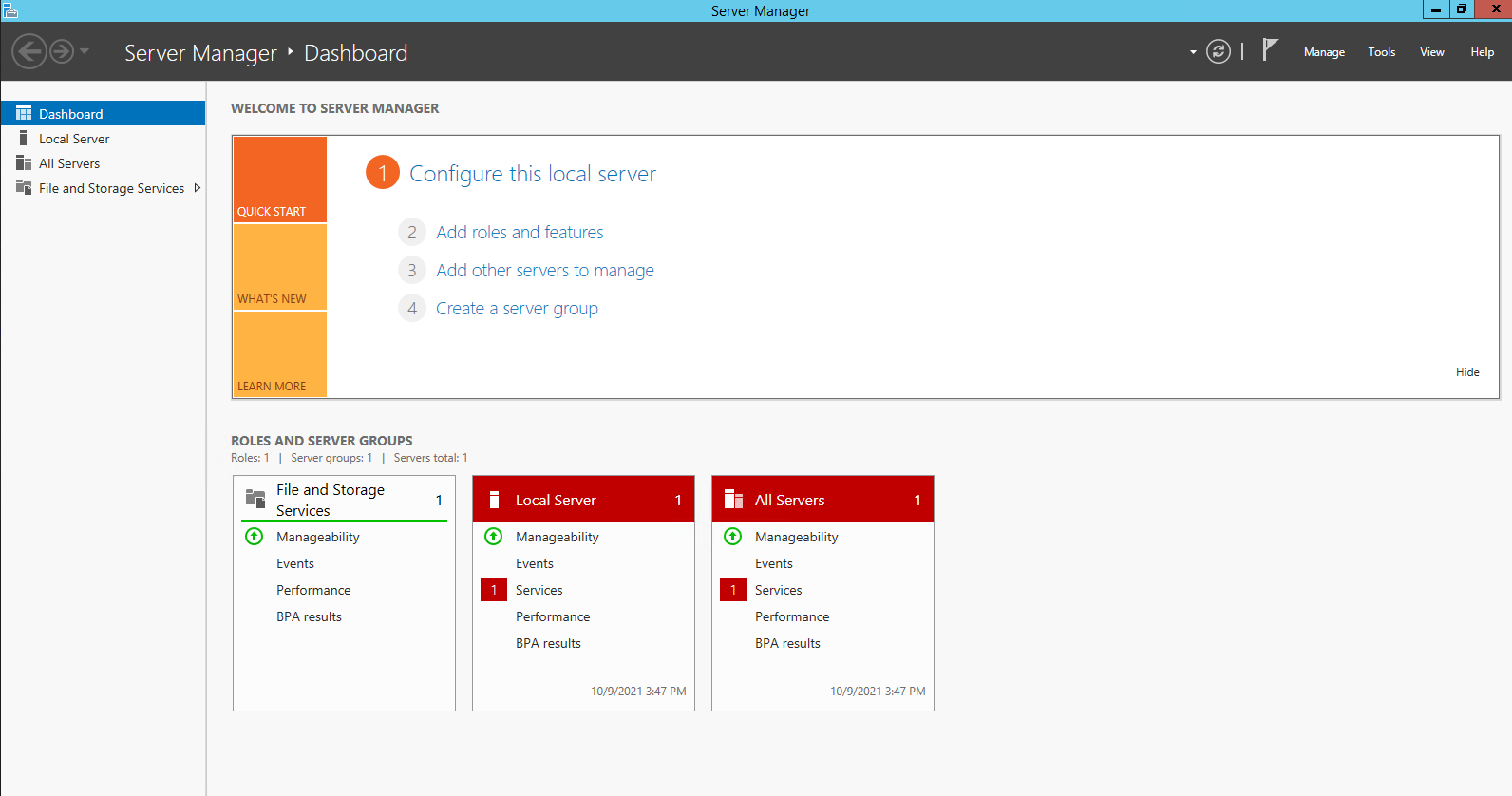Select the WHAT'S NEW orange panel
Image resolution: width=1512 pixels, height=796 pixels.
pyautogui.click(x=279, y=268)
